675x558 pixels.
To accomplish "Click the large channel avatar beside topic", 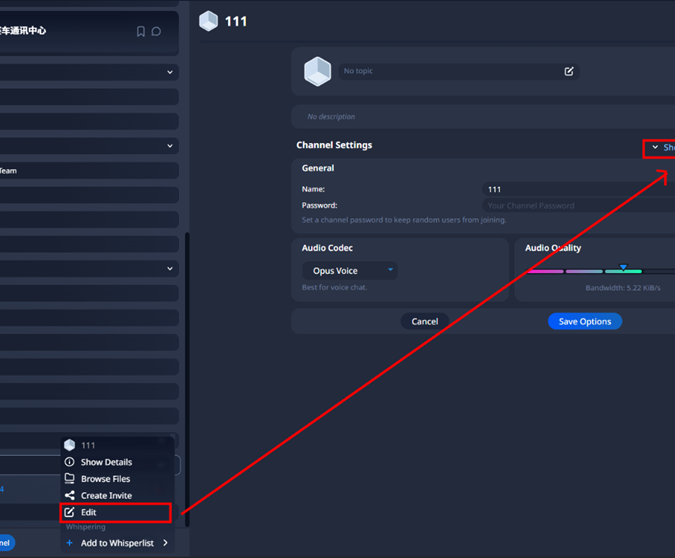I will tap(317, 71).
